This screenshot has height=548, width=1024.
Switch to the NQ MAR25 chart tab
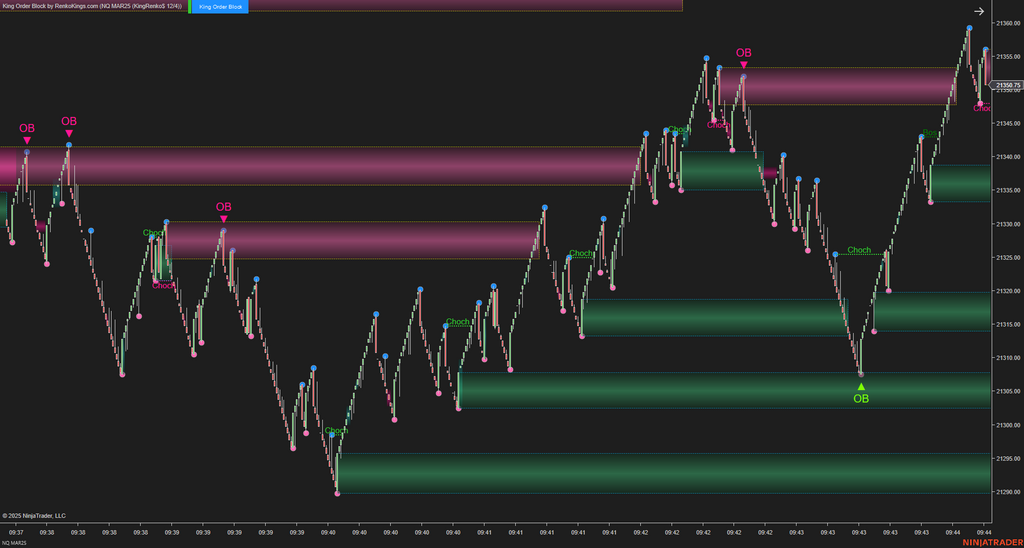tap(14, 543)
